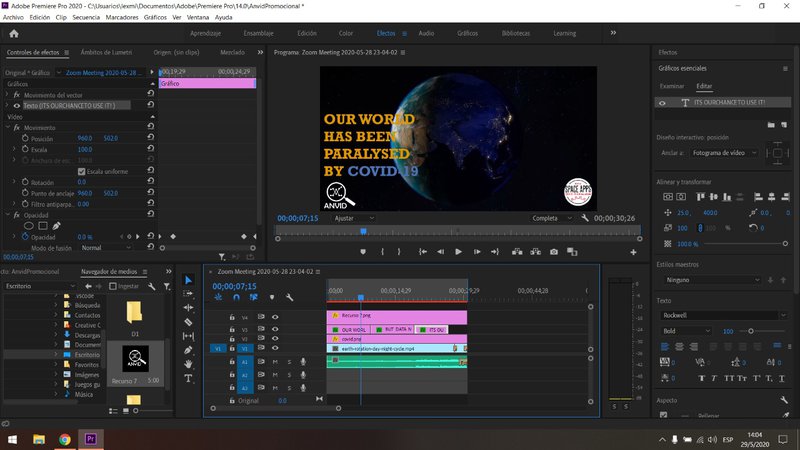Hide the ITS OURCHANCE TO USE IT layer
This screenshot has width=800, height=450.
662,103
